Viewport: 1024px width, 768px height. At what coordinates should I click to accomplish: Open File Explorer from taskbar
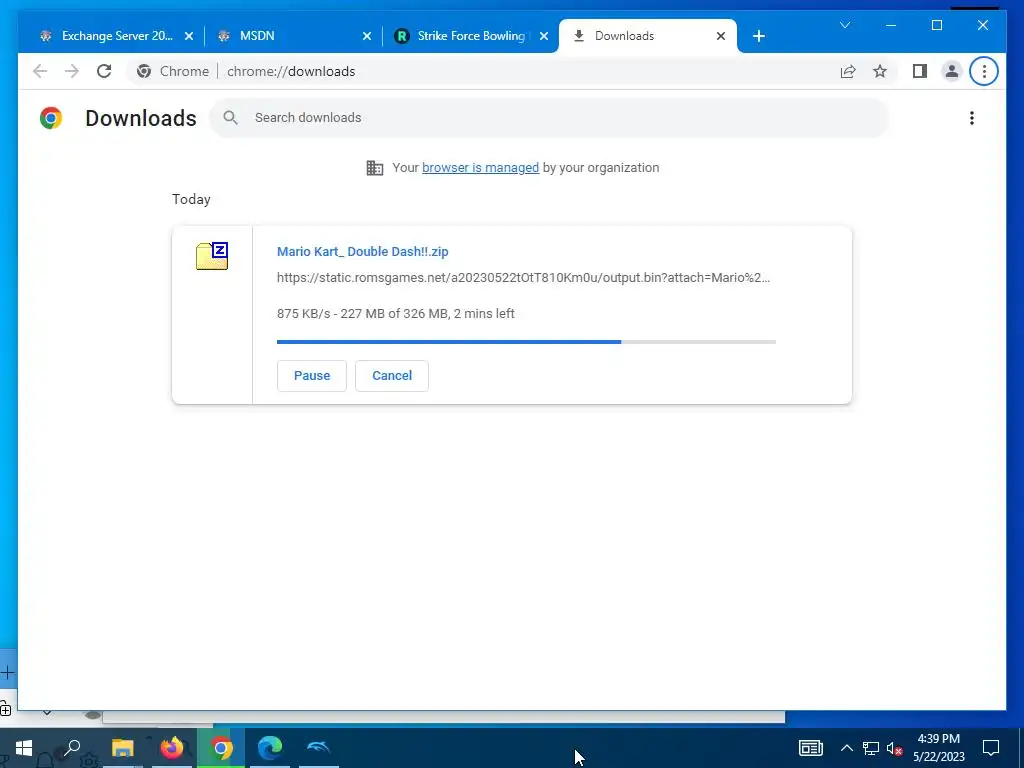[x=122, y=748]
